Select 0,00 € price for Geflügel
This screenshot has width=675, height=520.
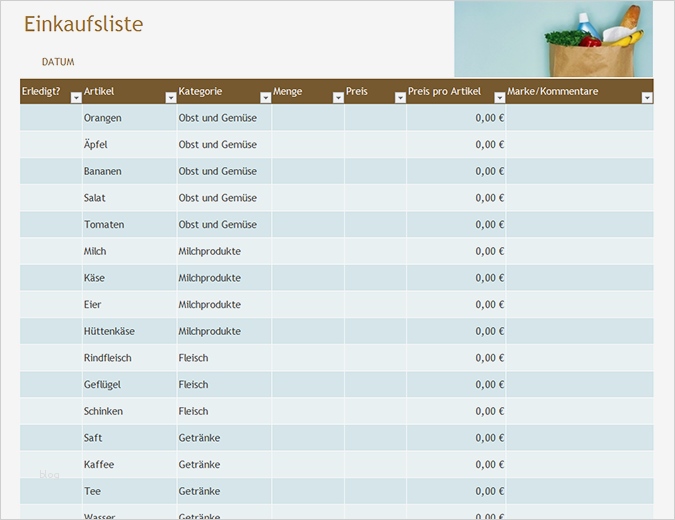(x=456, y=384)
